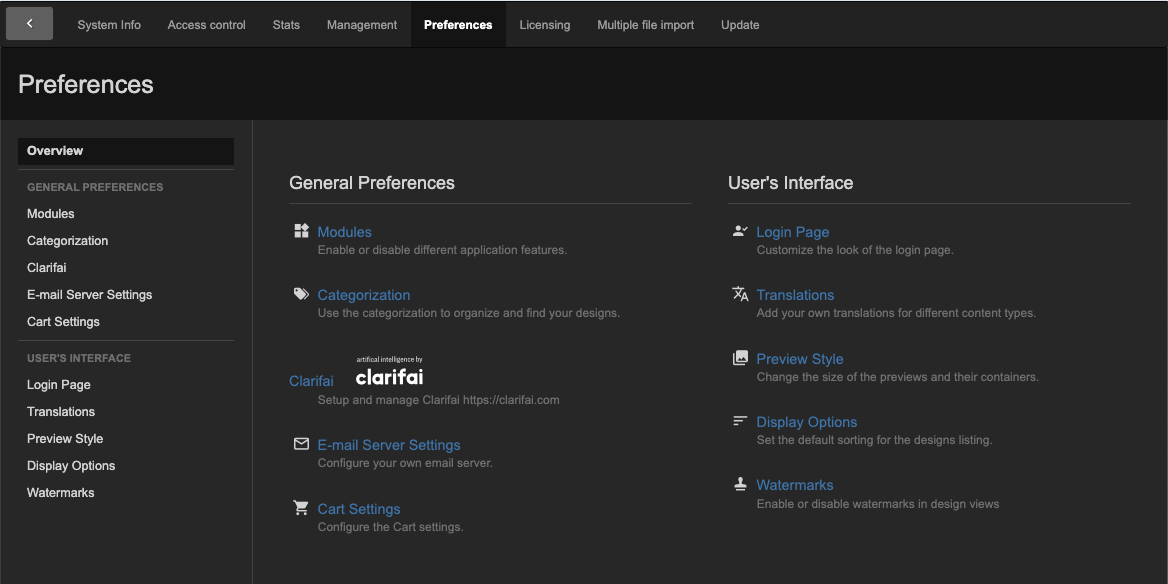Click the Categorization tag icon
This screenshot has width=1168, height=584.
pos(301,294)
